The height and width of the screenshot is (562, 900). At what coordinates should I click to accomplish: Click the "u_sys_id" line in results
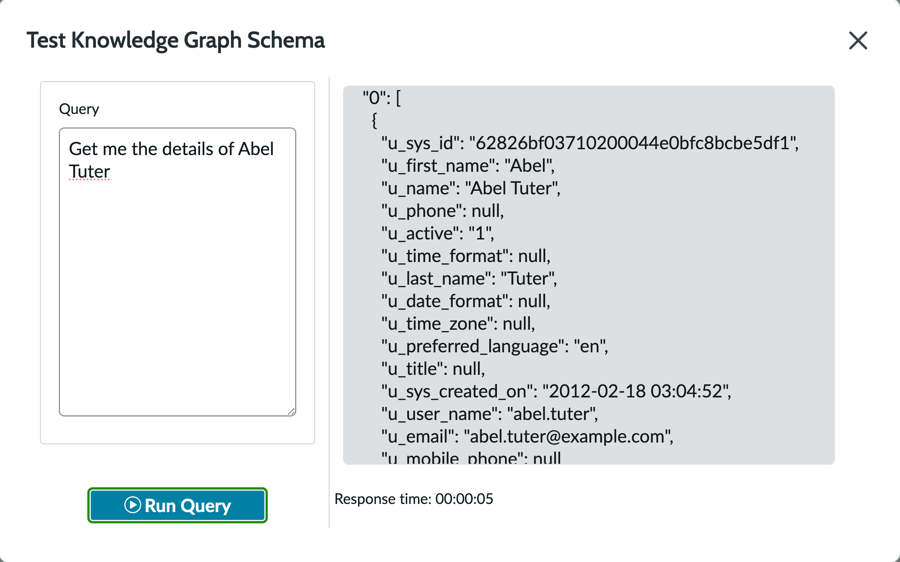589,143
